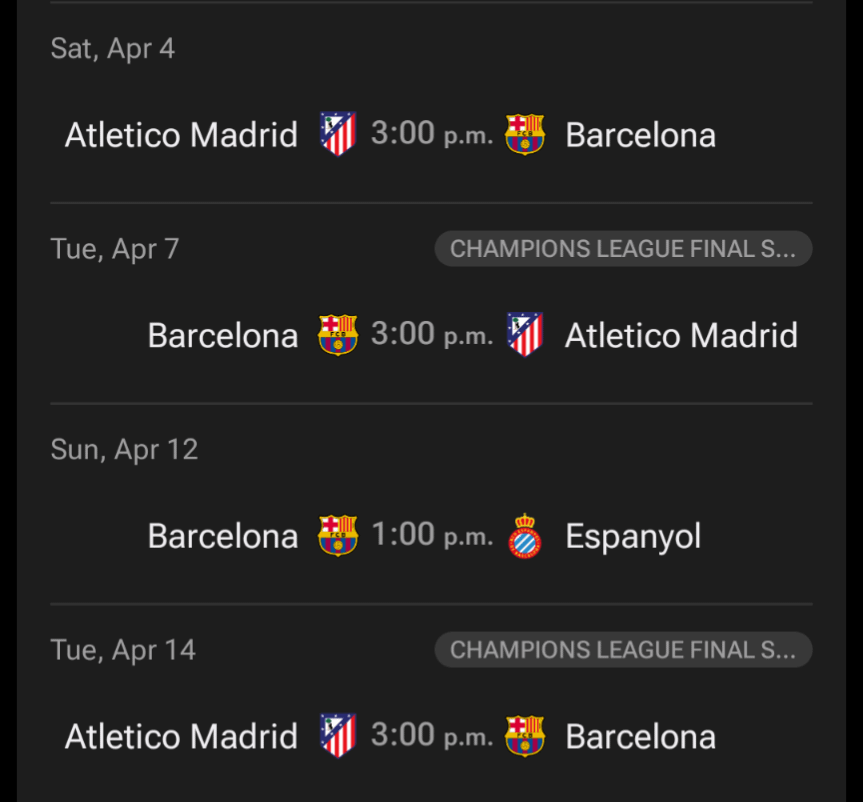Click the Barcelona club badge on the Apr 7 row
Image resolution: width=863 pixels, height=802 pixels.
pyautogui.click(x=339, y=334)
